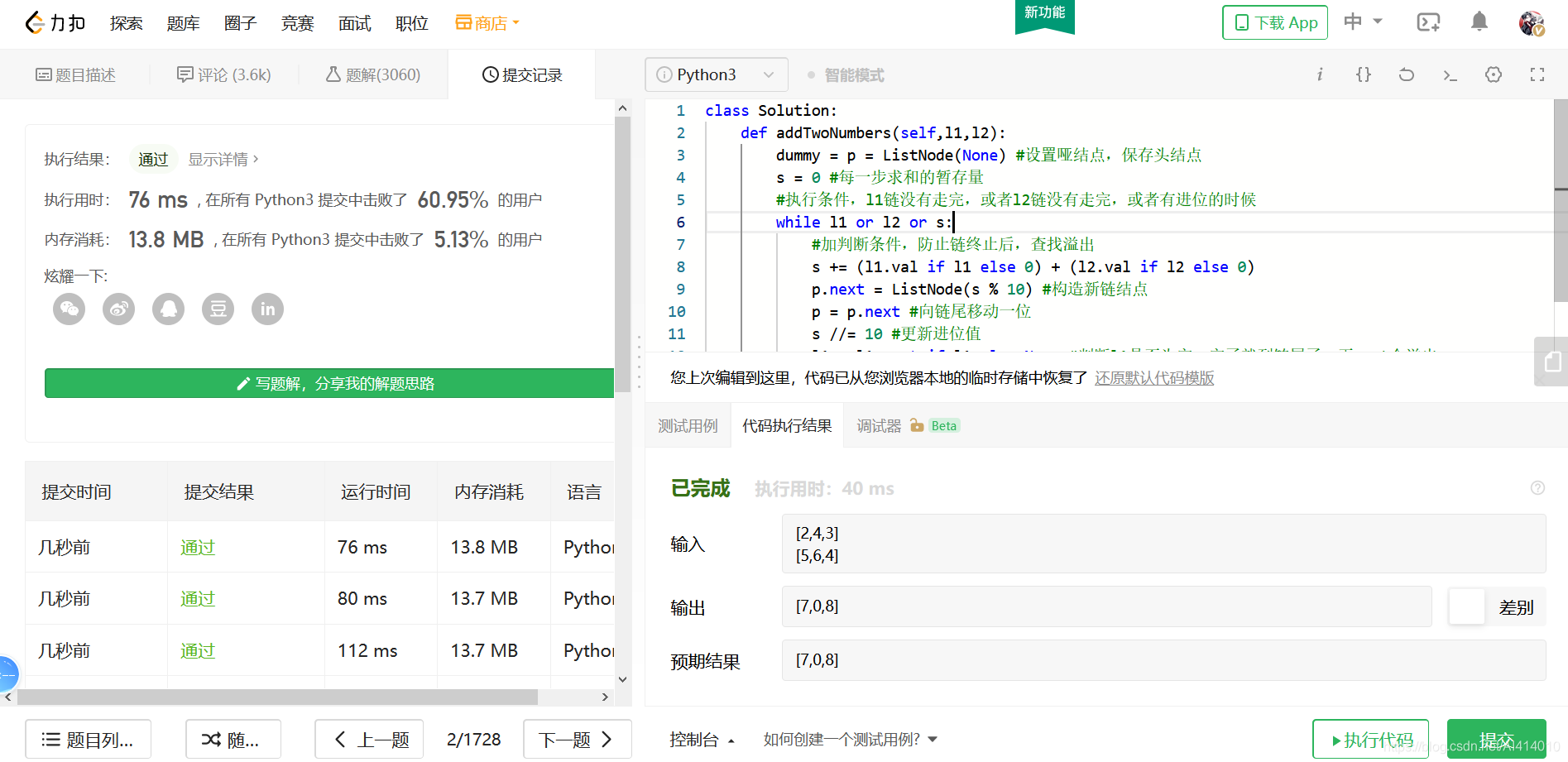Click 写题解 share solution button

pyautogui.click(x=329, y=383)
